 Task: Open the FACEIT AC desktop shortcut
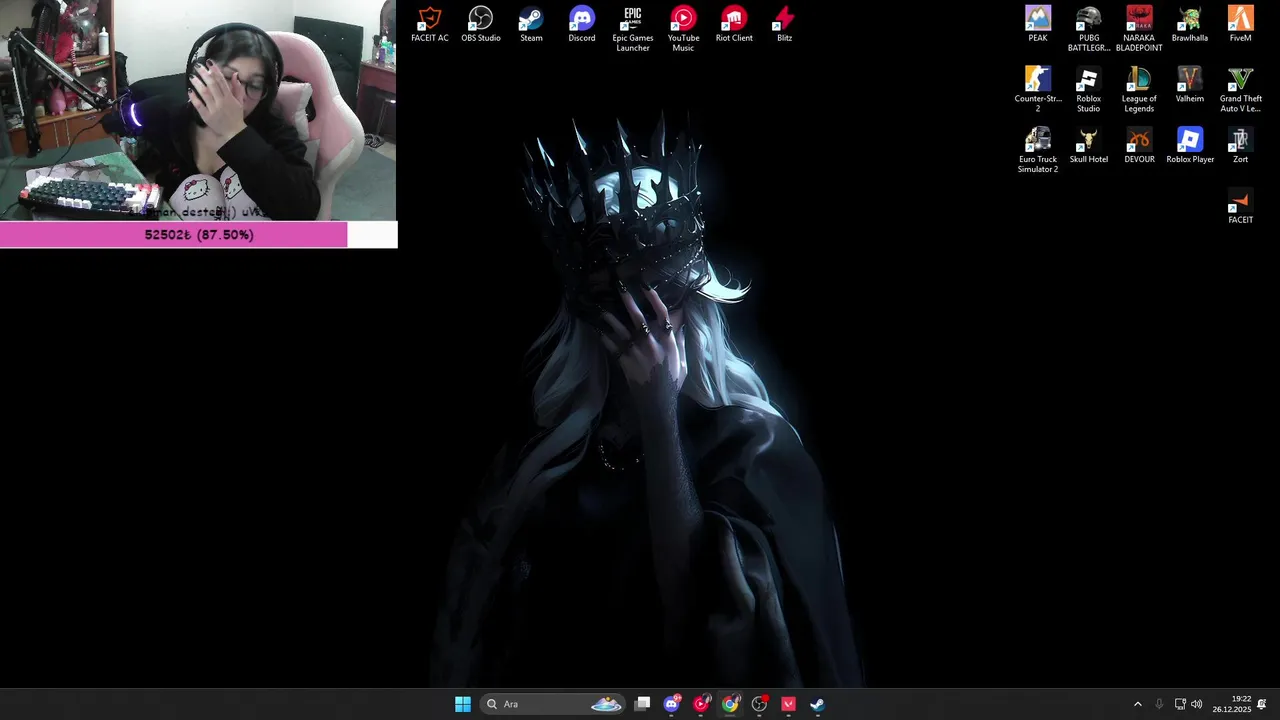click(x=429, y=25)
